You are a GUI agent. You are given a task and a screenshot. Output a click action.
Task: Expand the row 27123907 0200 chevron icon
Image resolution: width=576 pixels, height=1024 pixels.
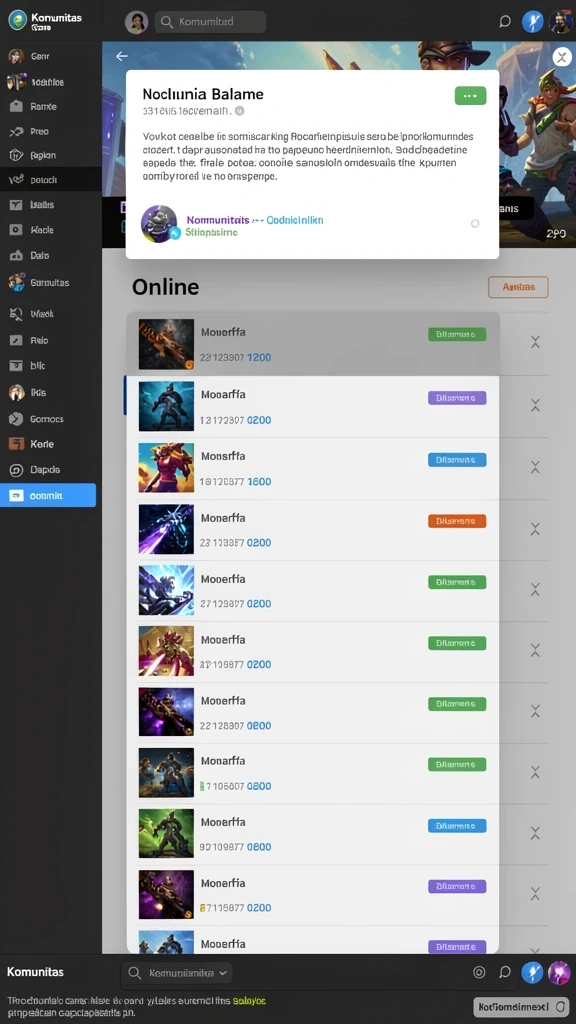[536, 590]
